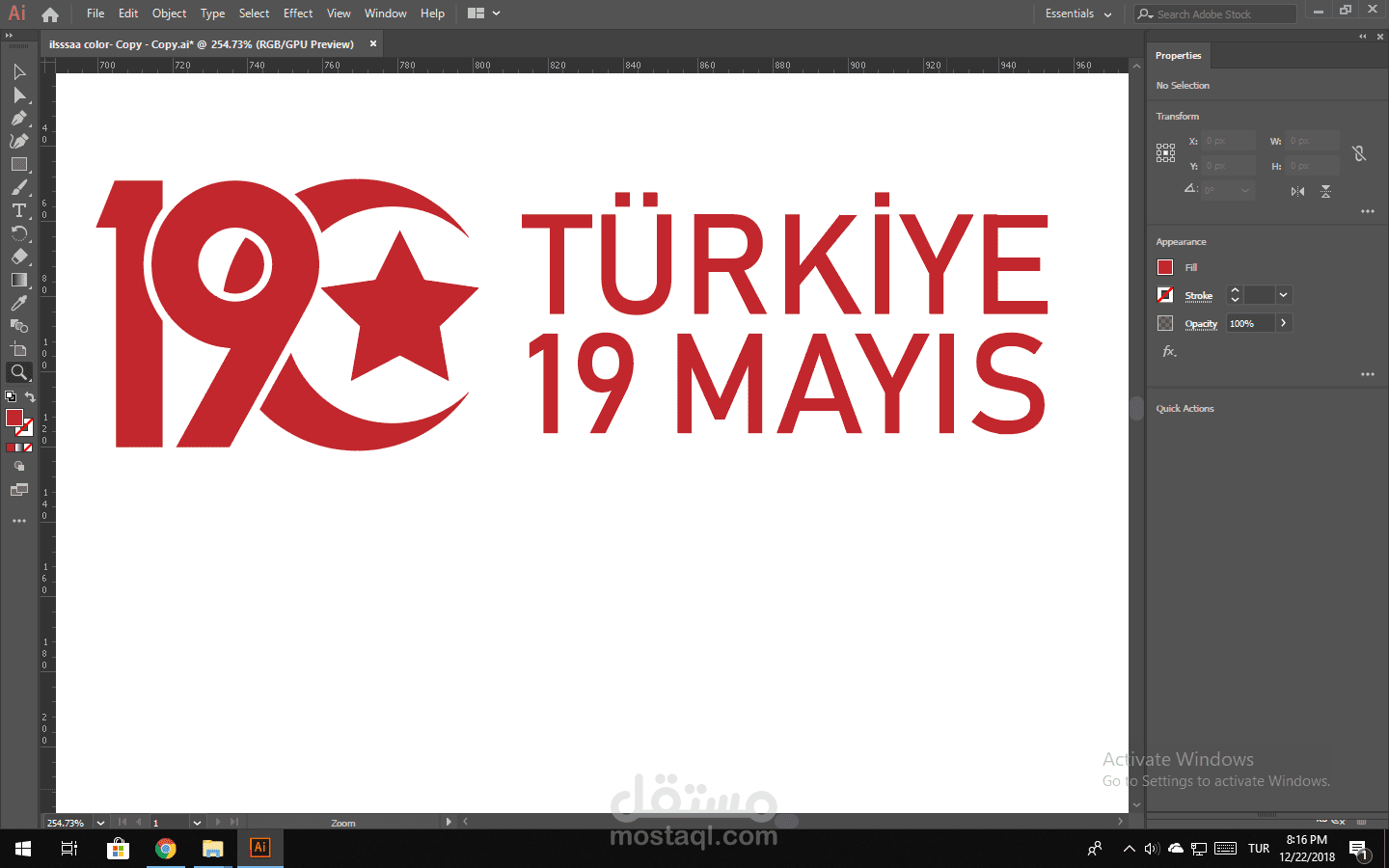Viewport: 1389px width, 868px height.
Task: Change Screen Mode button
Action: click(19, 490)
